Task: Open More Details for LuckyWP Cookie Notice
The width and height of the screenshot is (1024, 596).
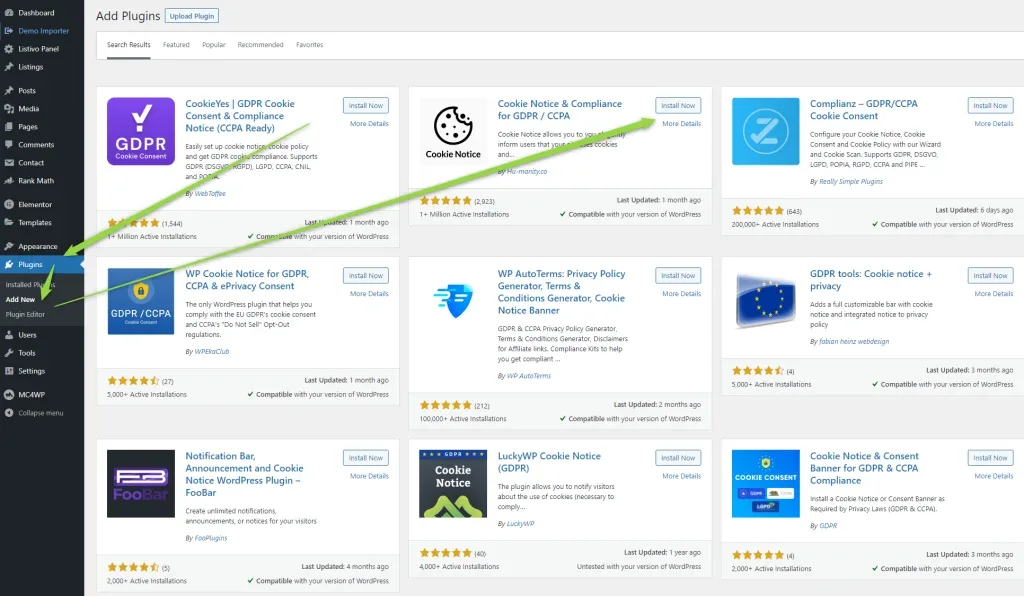Action: tap(681, 476)
